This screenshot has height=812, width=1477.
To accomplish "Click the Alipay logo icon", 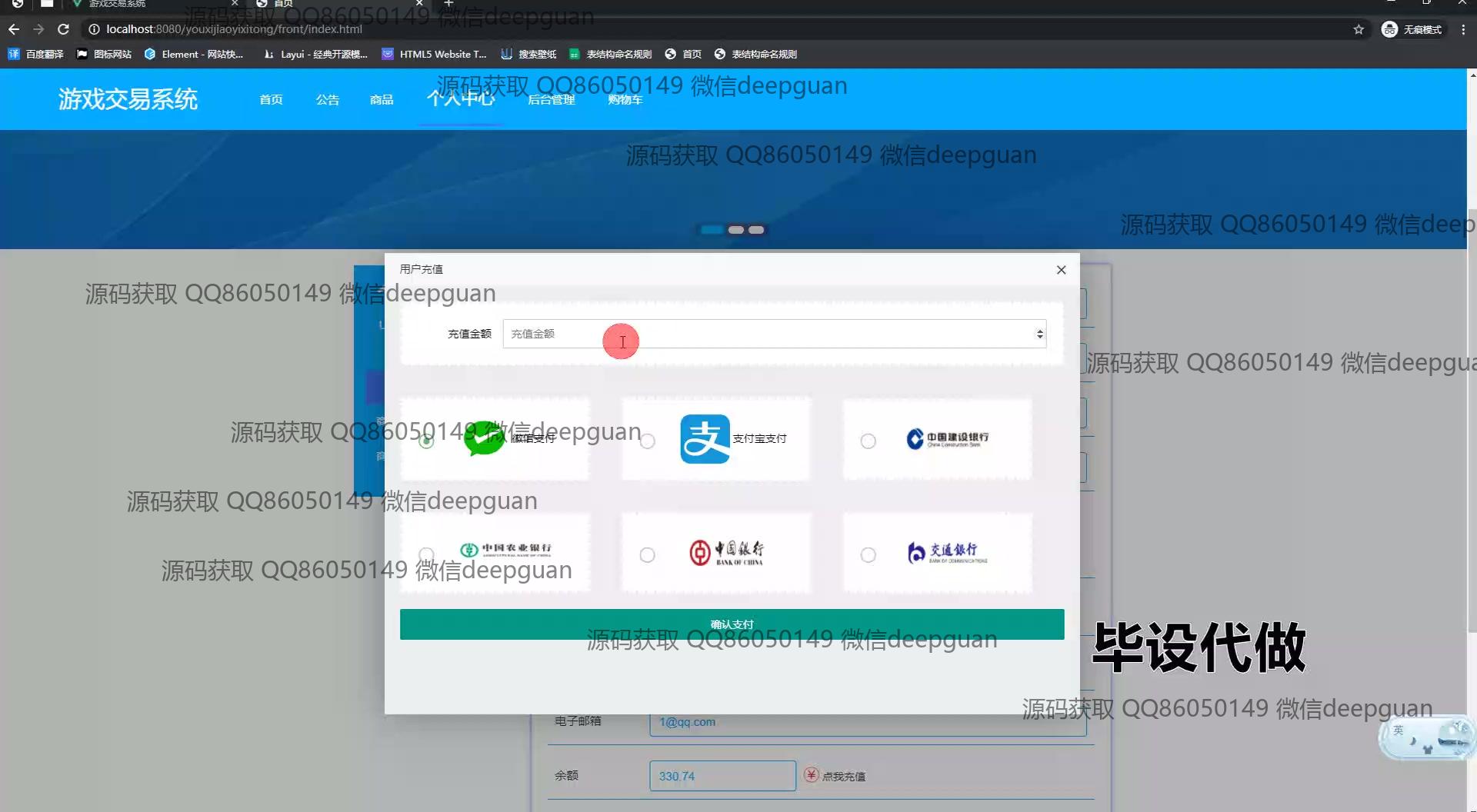I will [705, 439].
